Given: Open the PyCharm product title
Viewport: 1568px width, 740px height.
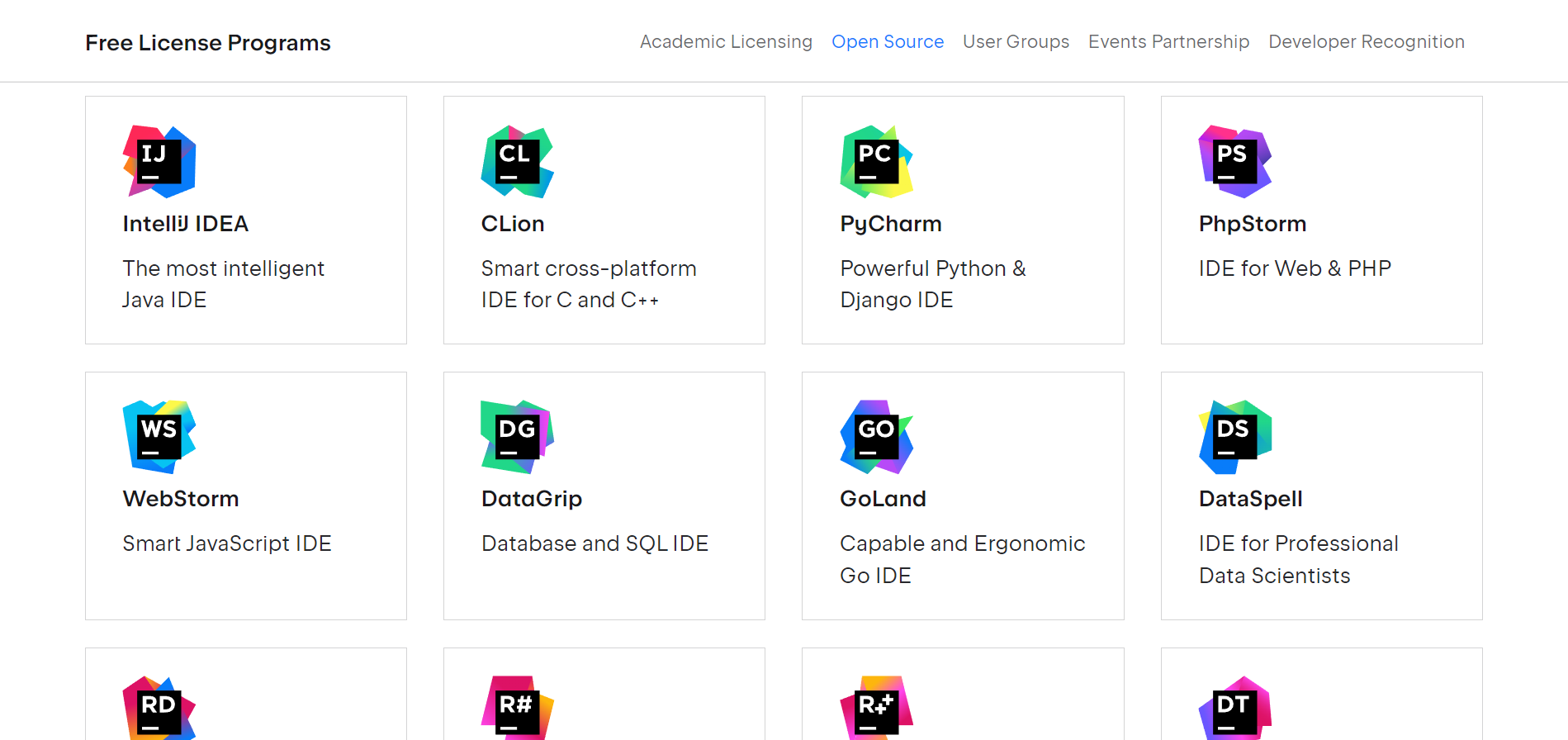Looking at the screenshot, I should pyautogui.click(x=891, y=224).
